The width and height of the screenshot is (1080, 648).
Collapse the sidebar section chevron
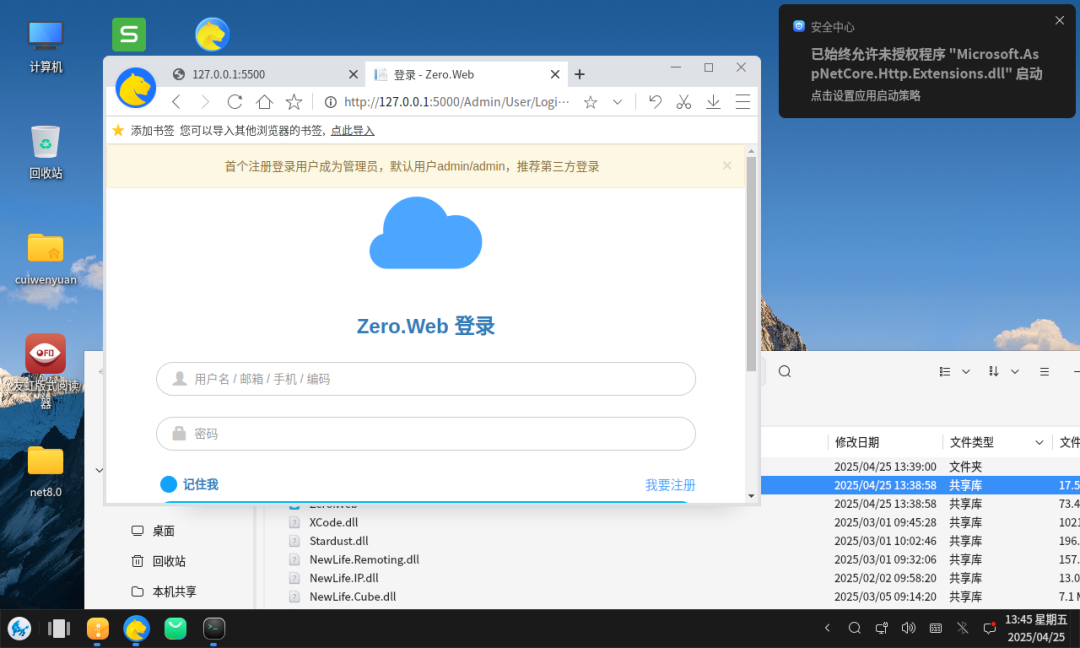99,470
